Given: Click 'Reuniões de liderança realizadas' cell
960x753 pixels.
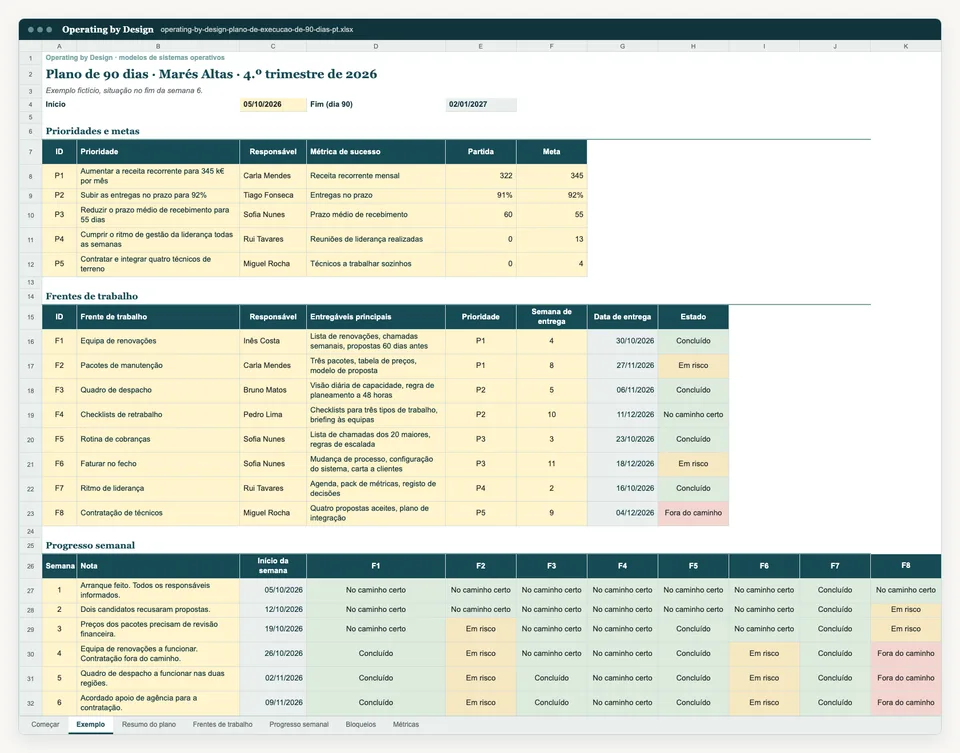Looking at the screenshot, I should 375,239.
